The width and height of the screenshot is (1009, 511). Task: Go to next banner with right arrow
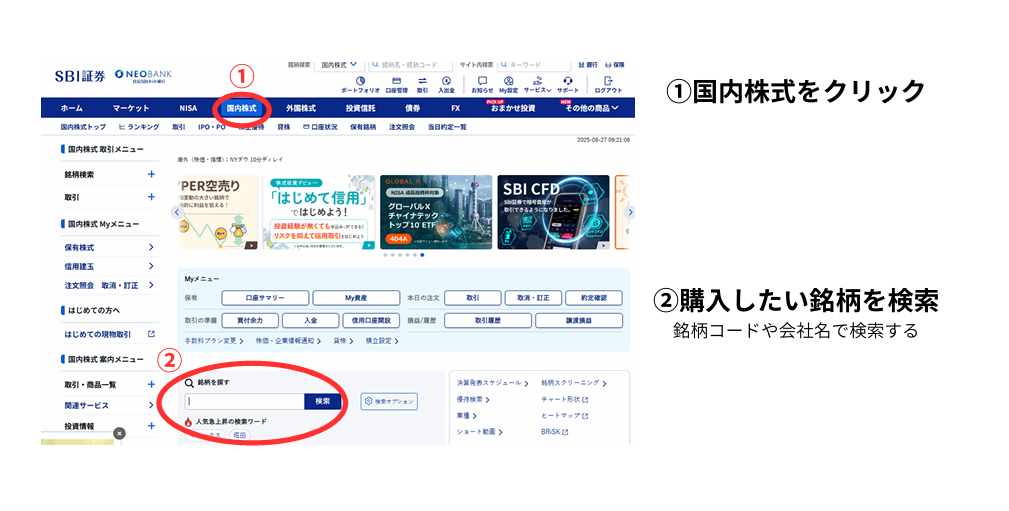click(629, 212)
